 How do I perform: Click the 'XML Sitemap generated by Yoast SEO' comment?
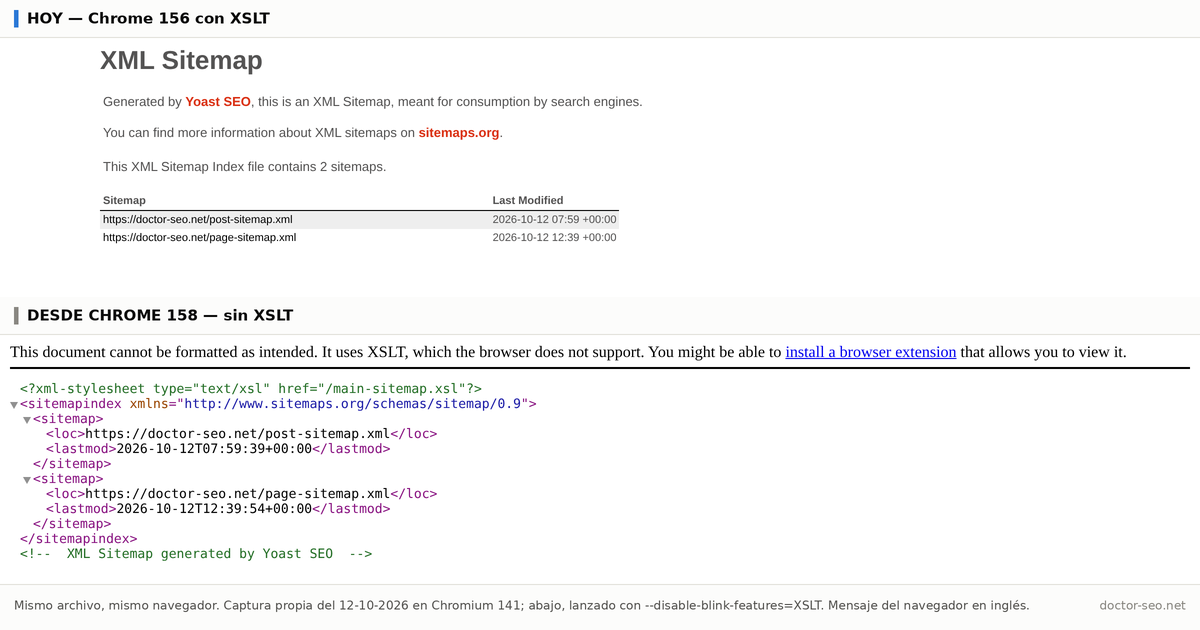(x=196, y=554)
